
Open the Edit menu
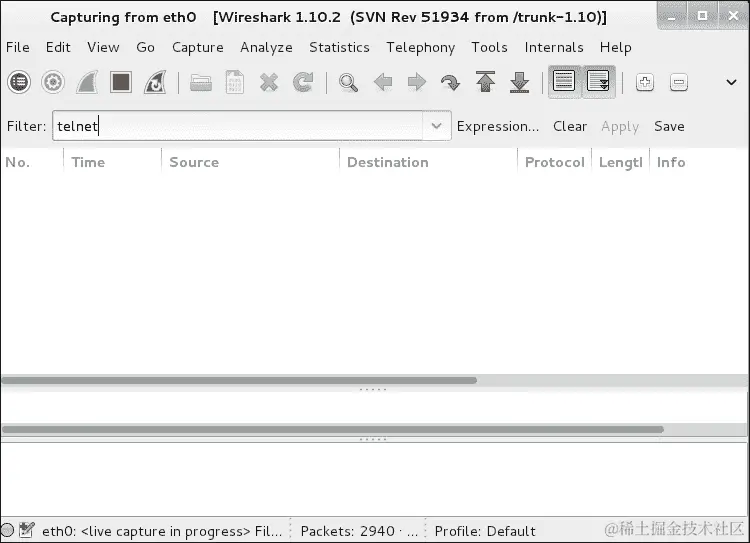[x=58, y=47]
